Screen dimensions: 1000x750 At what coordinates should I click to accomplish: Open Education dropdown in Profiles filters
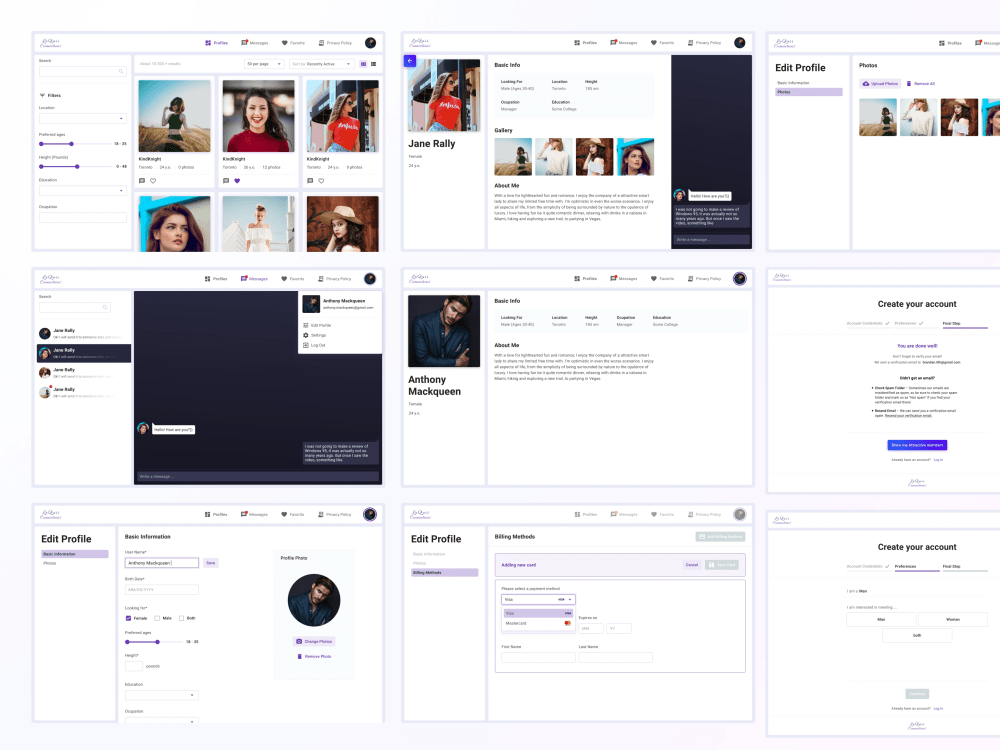83,190
